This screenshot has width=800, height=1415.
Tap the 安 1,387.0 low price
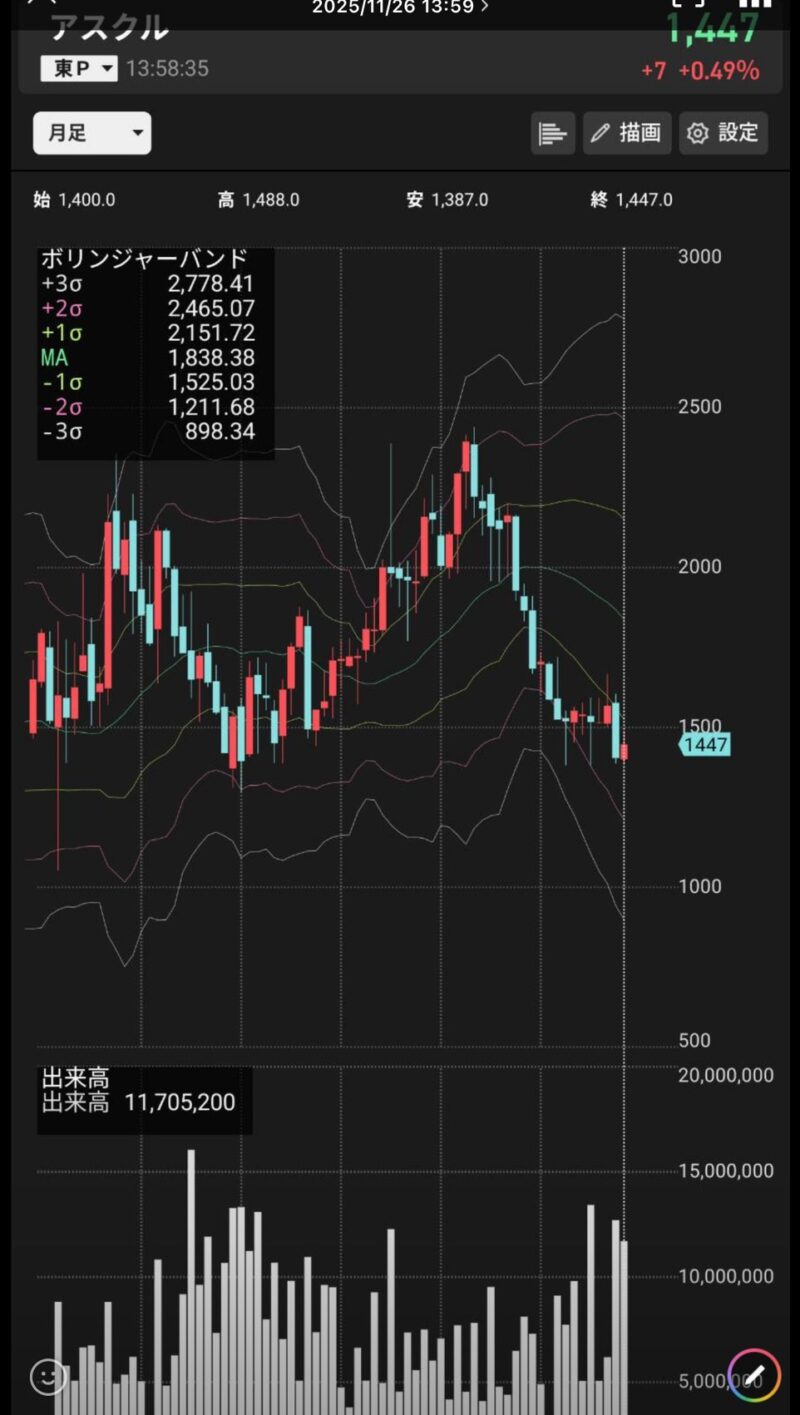(x=447, y=200)
